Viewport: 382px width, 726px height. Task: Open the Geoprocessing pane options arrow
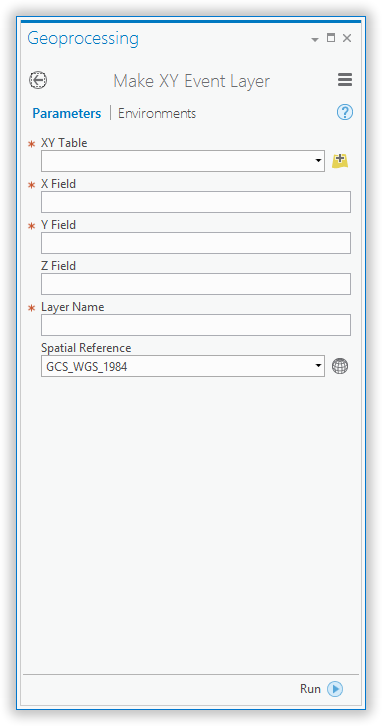[x=315, y=40]
